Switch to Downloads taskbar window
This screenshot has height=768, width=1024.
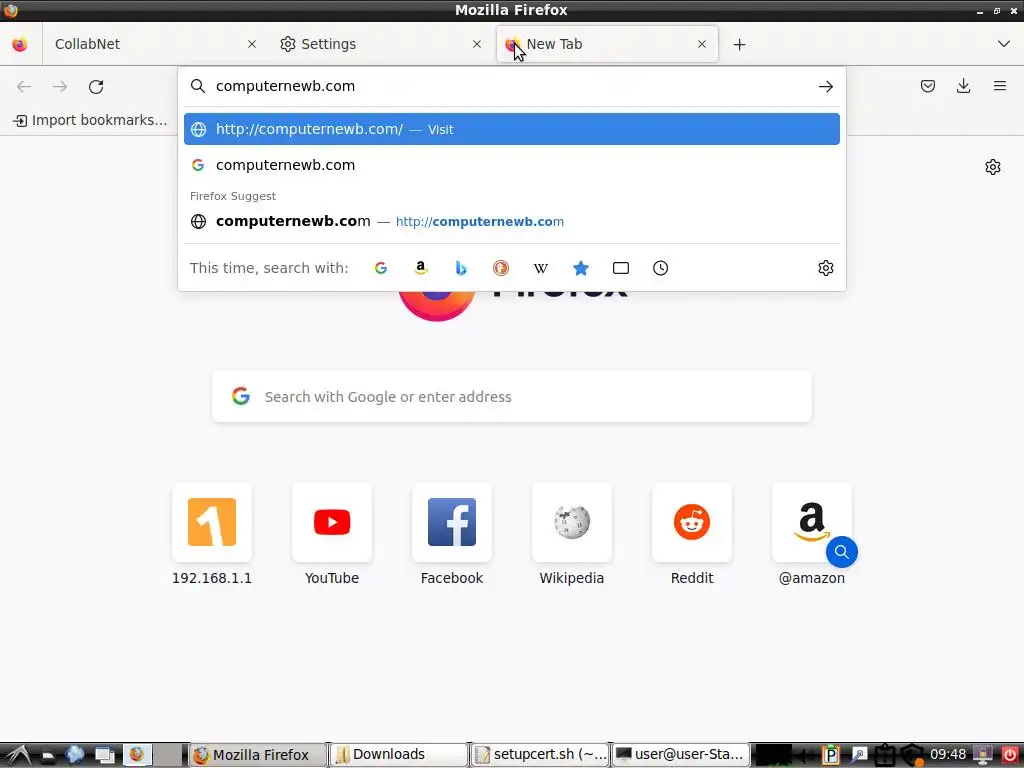pyautogui.click(x=398, y=755)
